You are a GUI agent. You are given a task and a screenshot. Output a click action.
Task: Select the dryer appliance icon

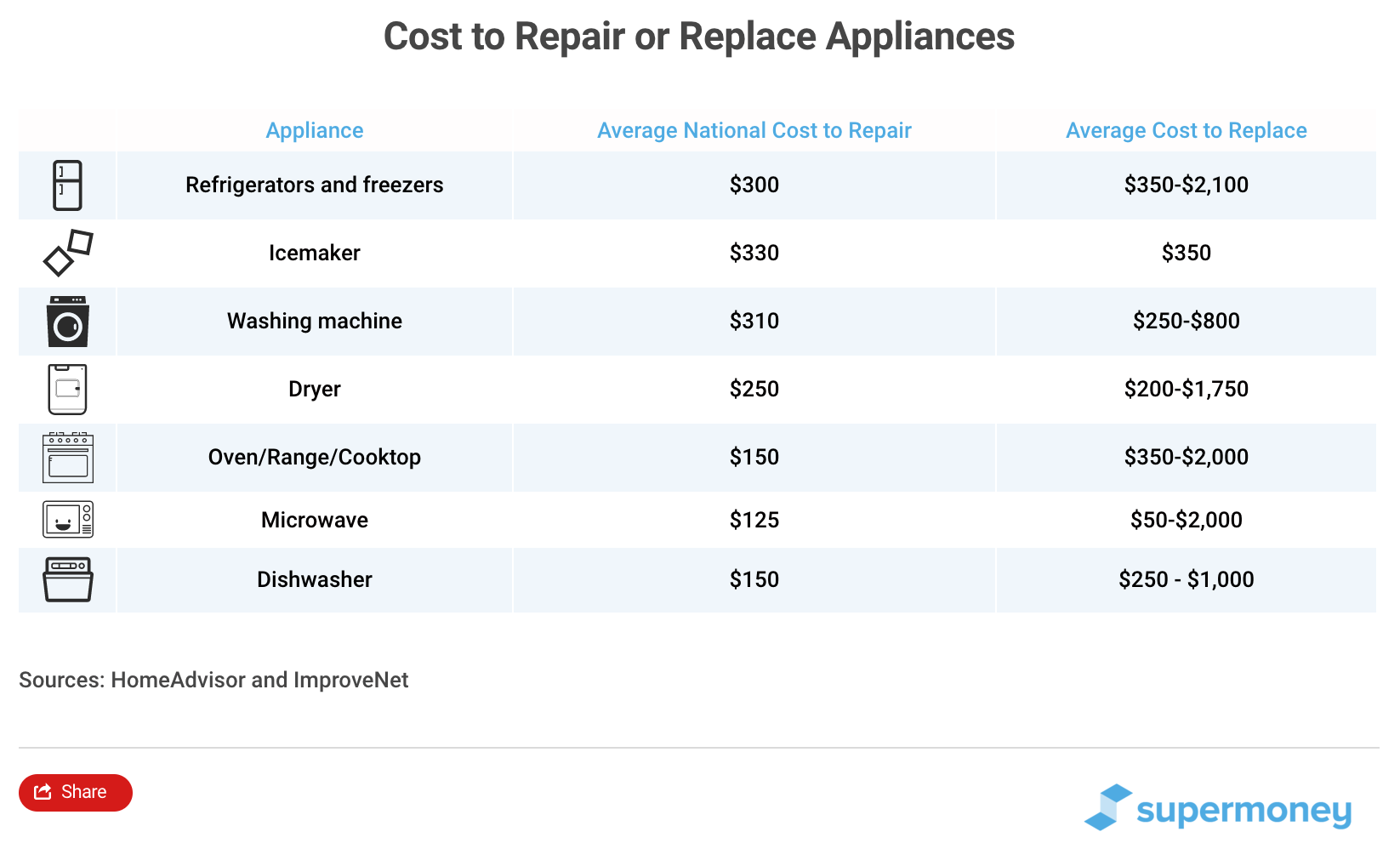[x=66, y=389]
